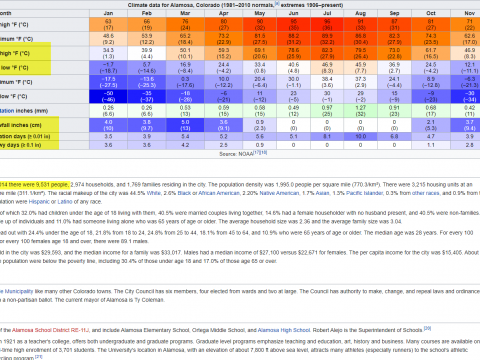Click the highlighted '9,531 people' text

[52, 185]
